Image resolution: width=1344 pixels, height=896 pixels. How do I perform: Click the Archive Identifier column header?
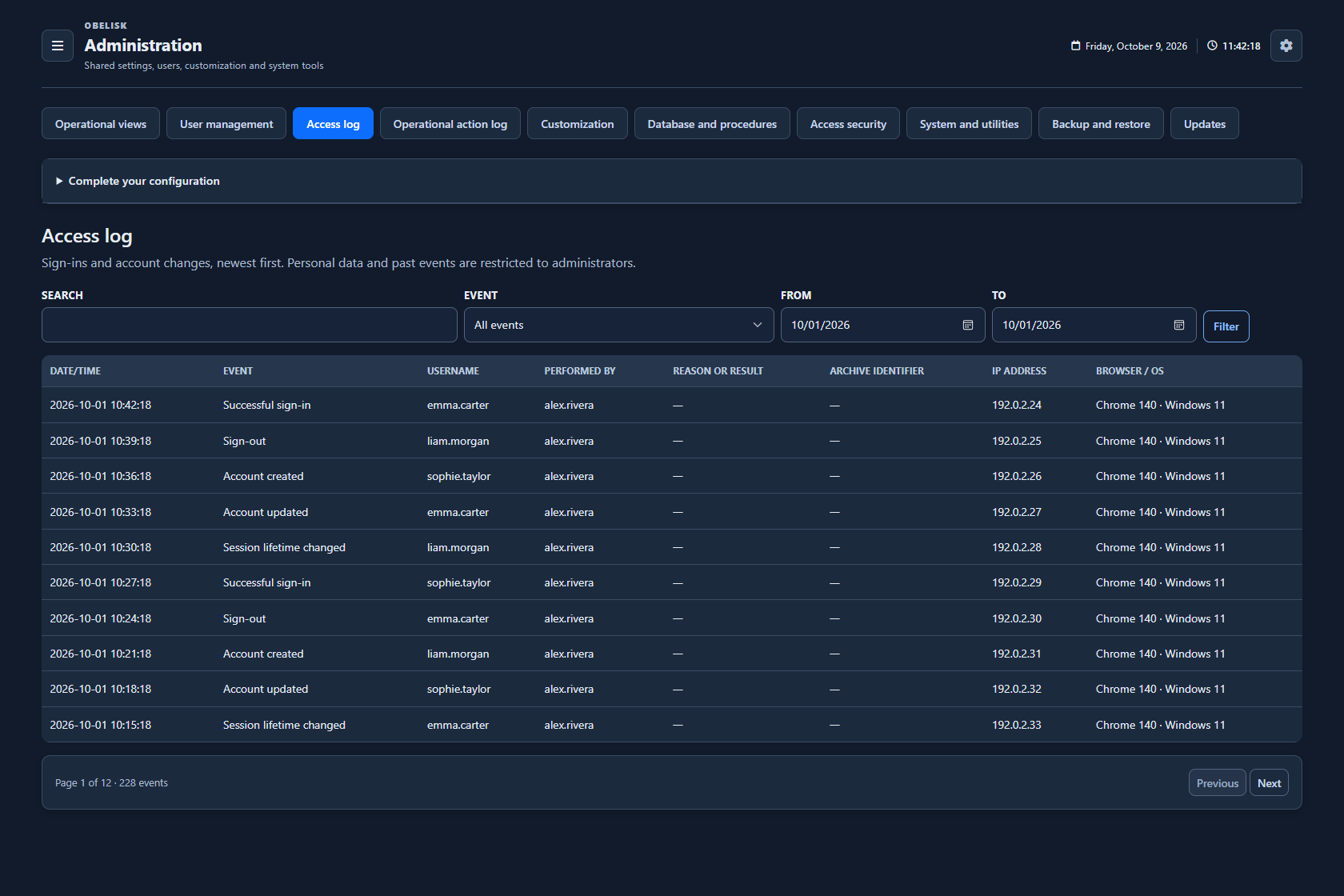point(877,371)
